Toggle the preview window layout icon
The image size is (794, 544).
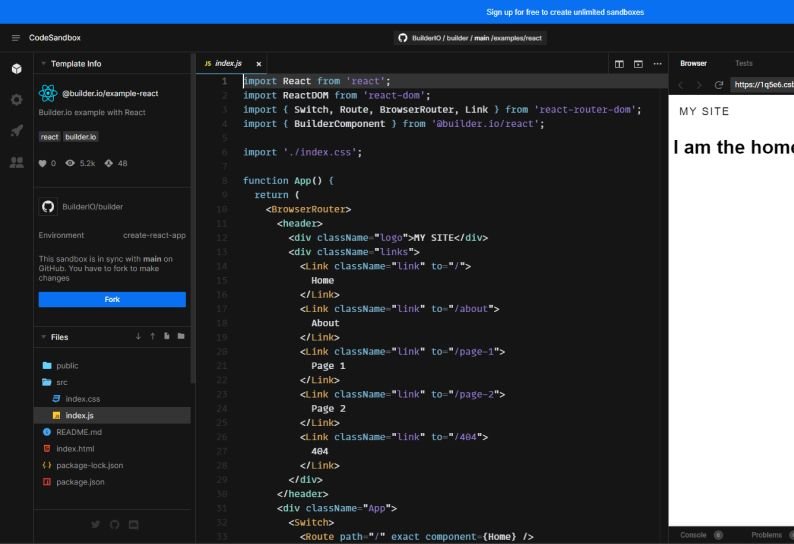coord(638,64)
